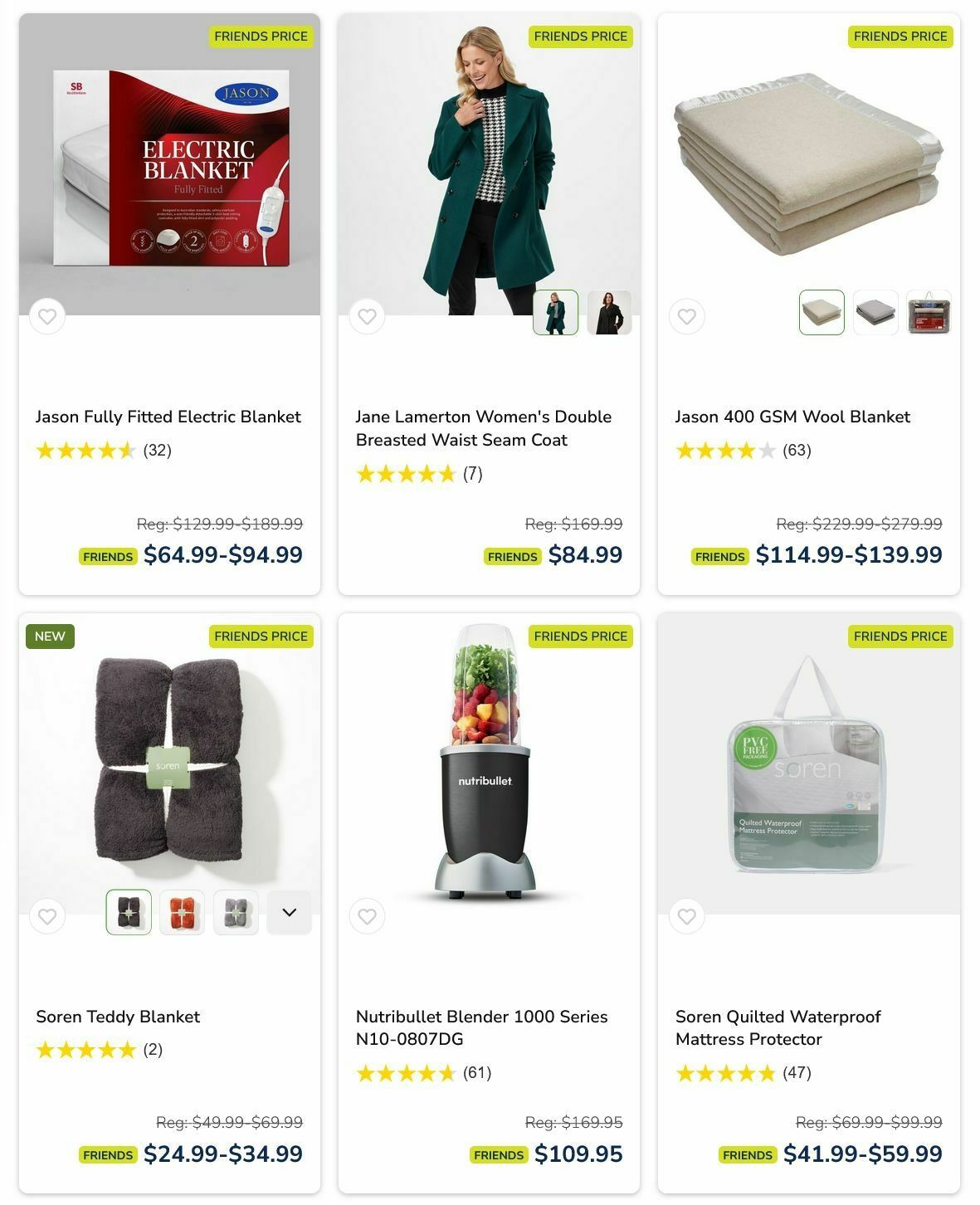The height and width of the screenshot is (1205, 980).
Task: View the packaged wool blanket thumbnail
Action: (x=929, y=312)
